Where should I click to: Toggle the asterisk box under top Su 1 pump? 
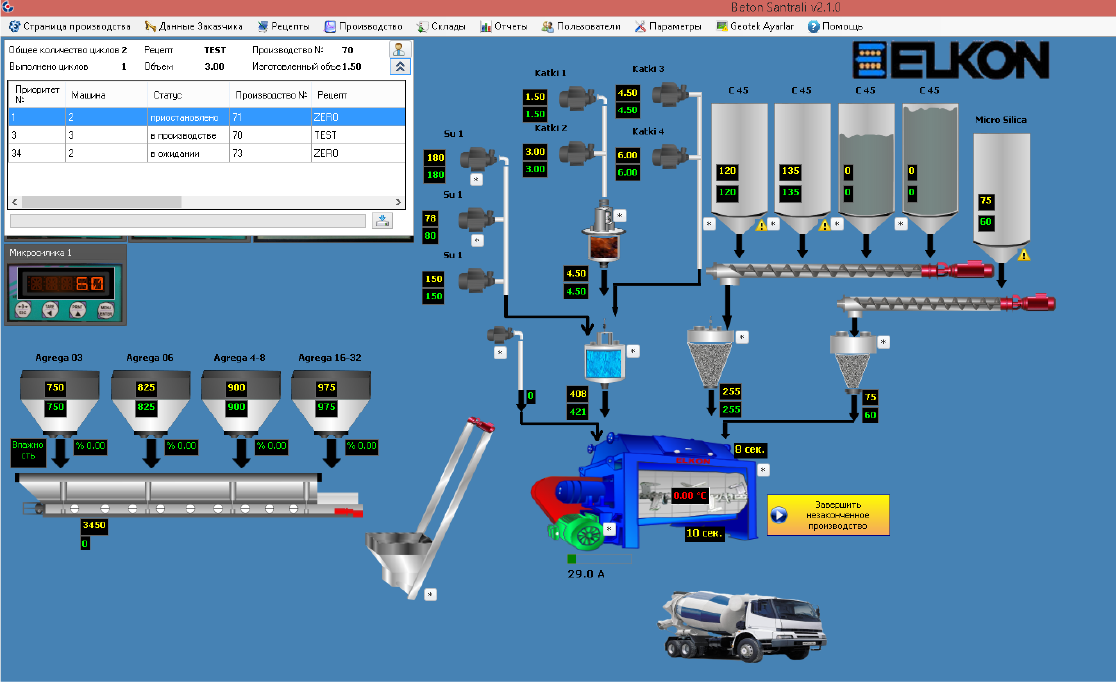(x=476, y=179)
